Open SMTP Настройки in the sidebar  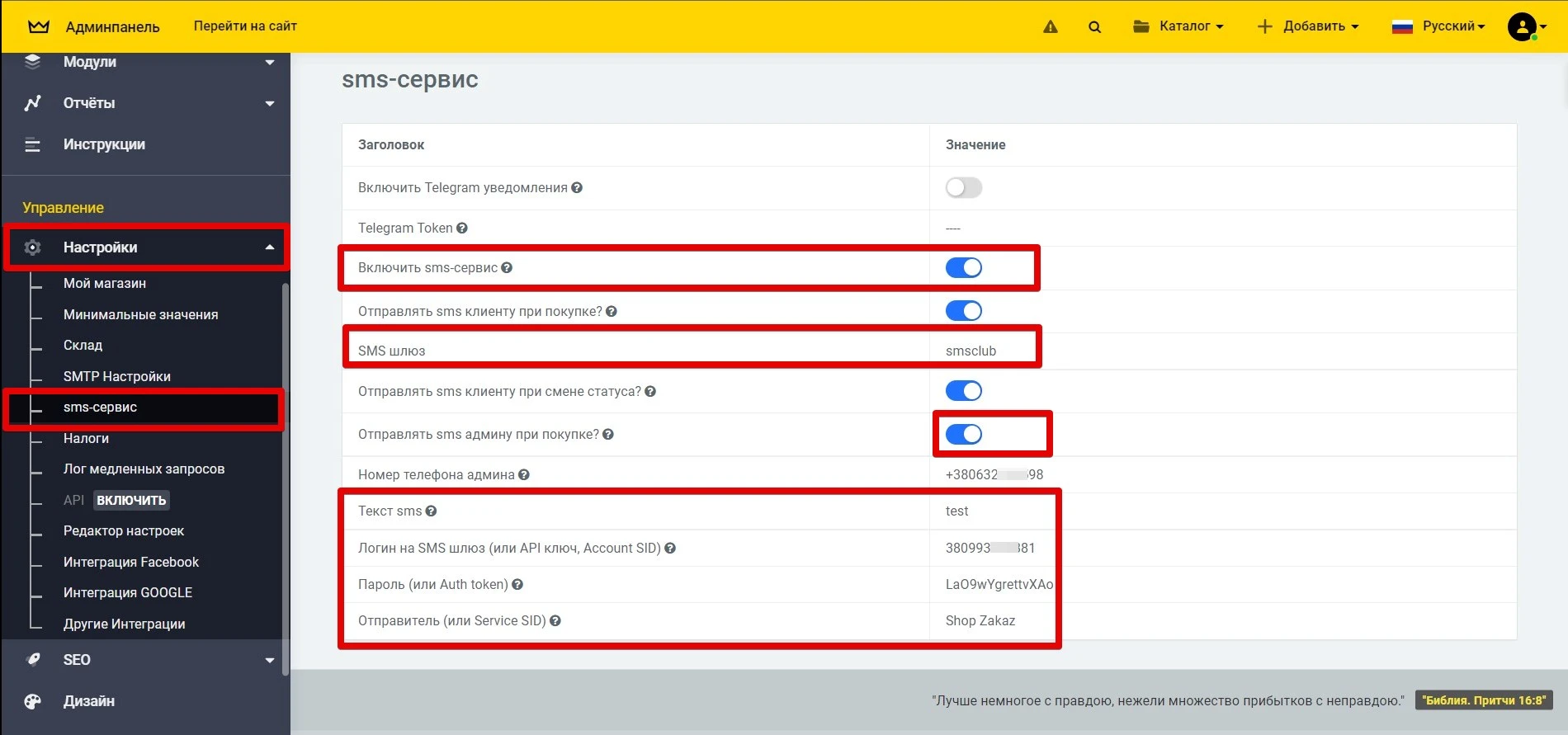point(117,376)
